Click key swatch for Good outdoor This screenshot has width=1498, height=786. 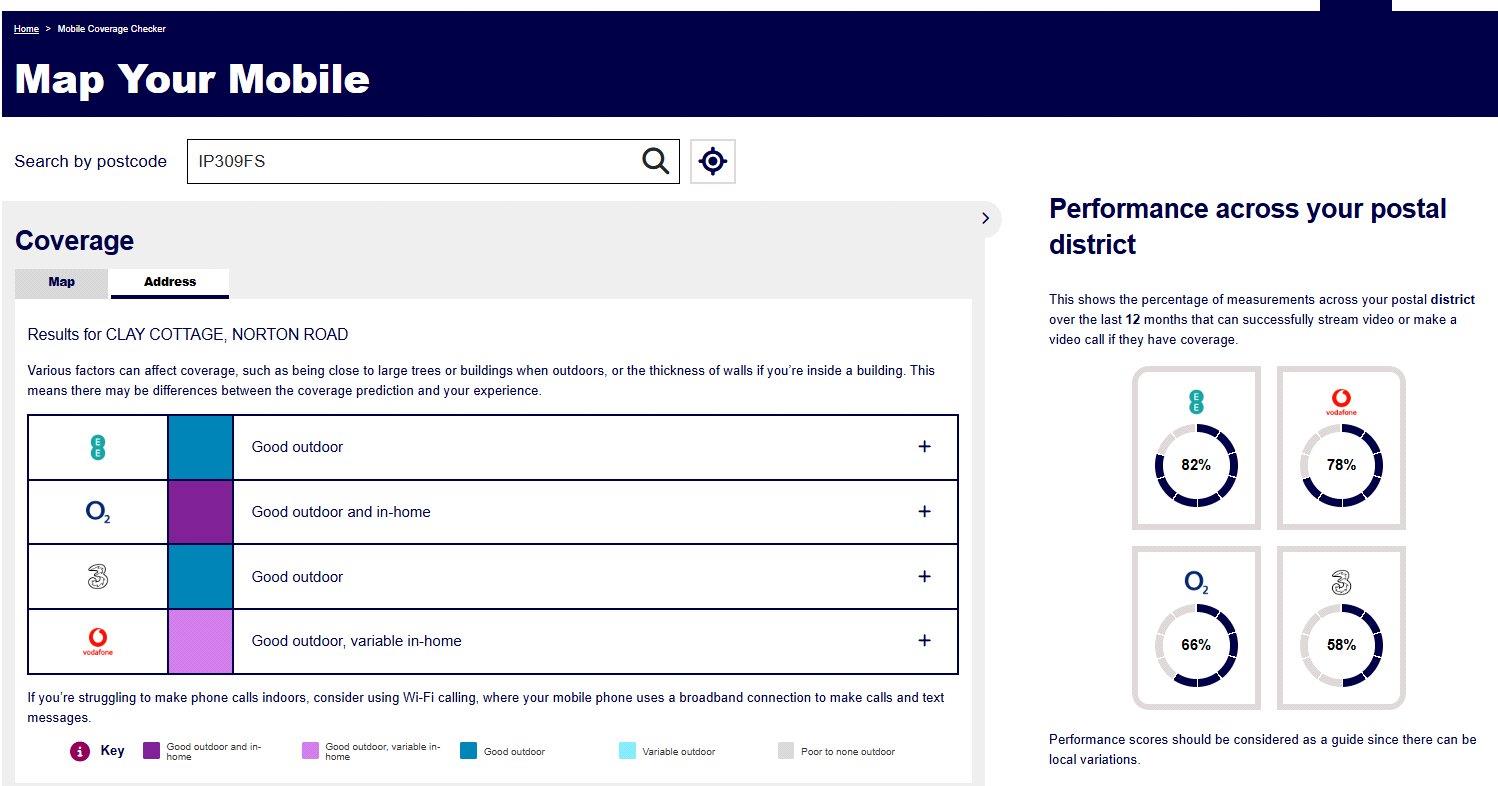tap(469, 751)
